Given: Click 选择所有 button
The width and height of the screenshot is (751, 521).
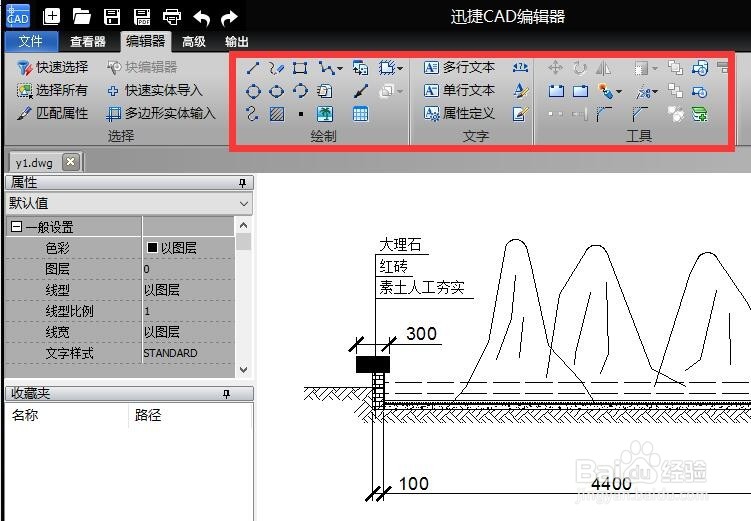Looking at the screenshot, I should 52,90.
